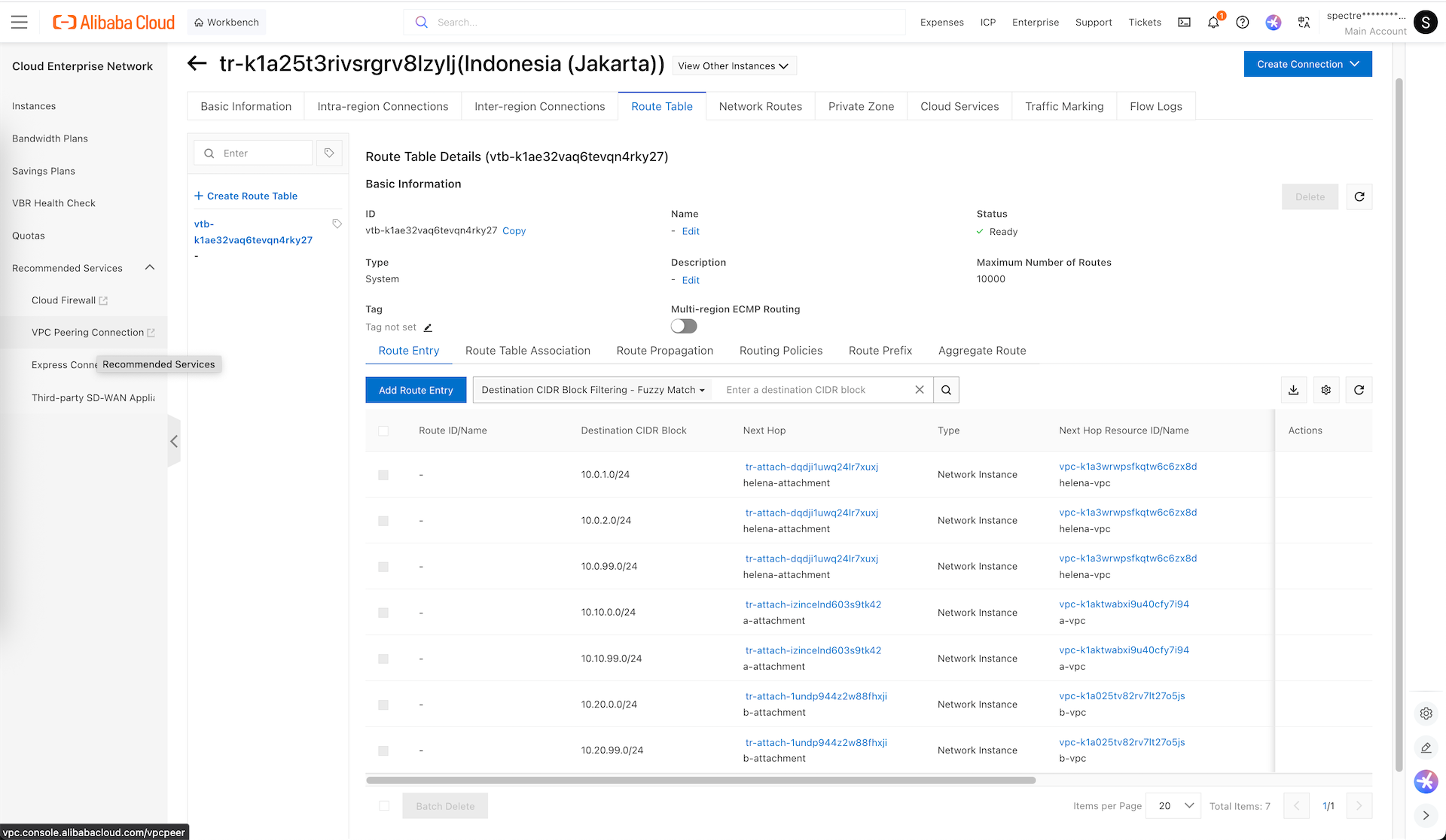Image resolution: width=1446 pixels, height=840 pixels.
Task: Click the back arrow beside instance title
Action: click(x=197, y=64)
